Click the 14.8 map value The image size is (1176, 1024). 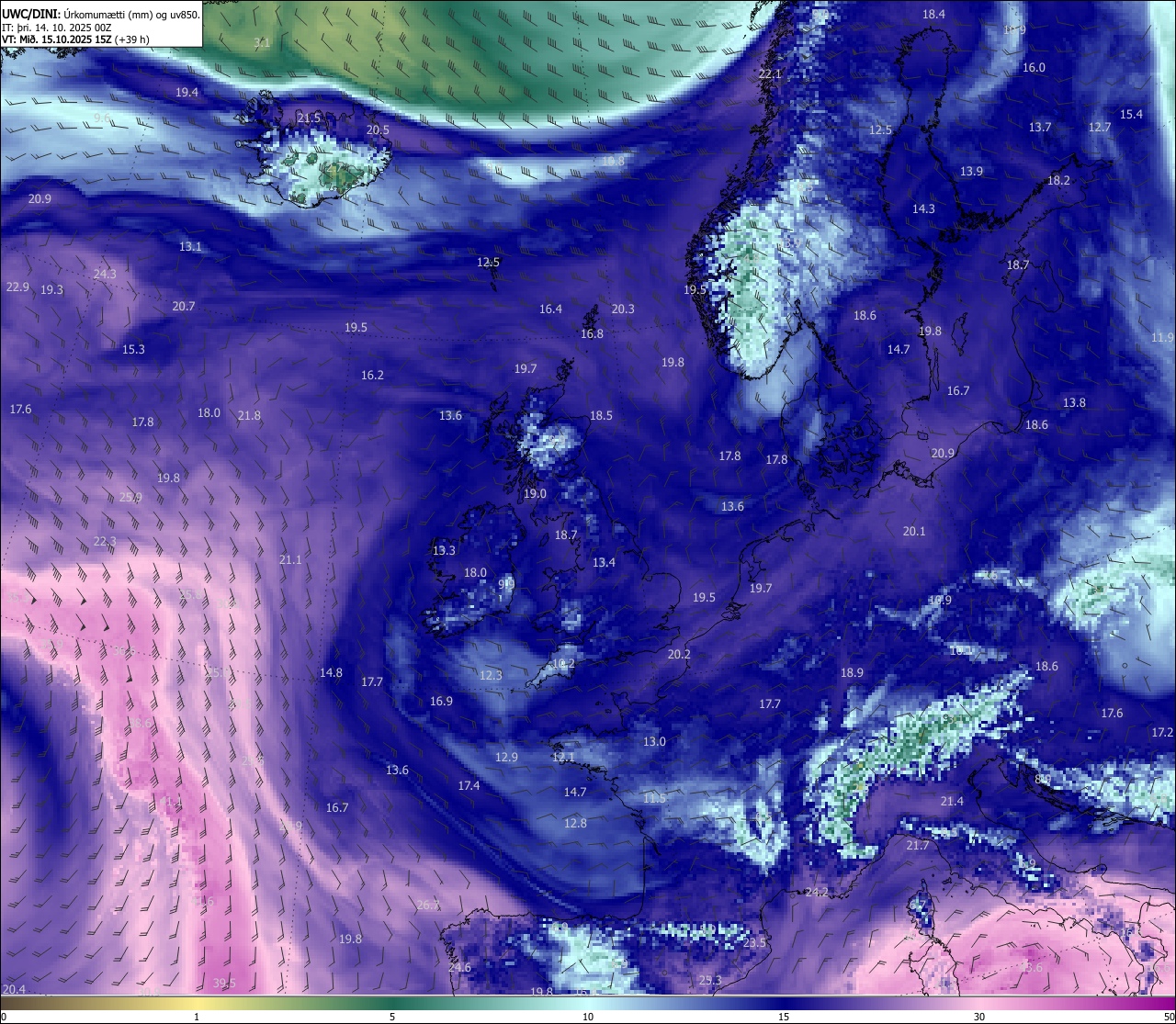coord(331,673)
